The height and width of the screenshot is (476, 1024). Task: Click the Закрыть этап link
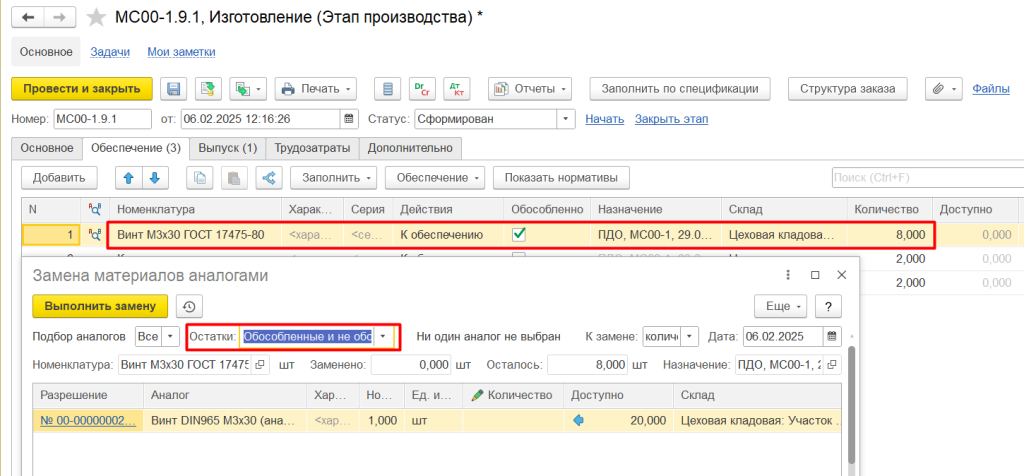pyautogui.click(x=671, y=119)
